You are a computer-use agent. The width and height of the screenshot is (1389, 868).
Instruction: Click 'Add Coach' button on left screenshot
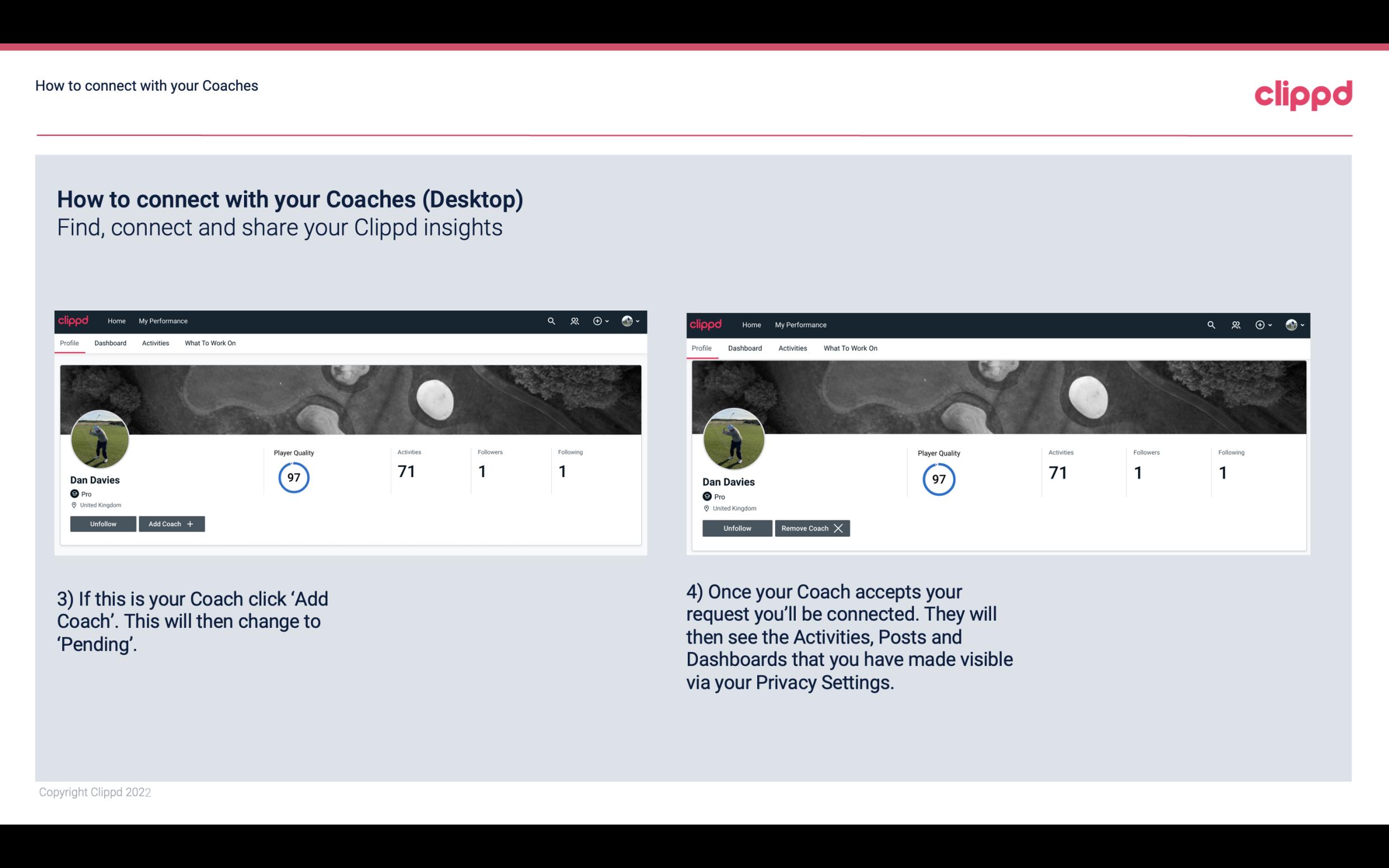[171, 523]
